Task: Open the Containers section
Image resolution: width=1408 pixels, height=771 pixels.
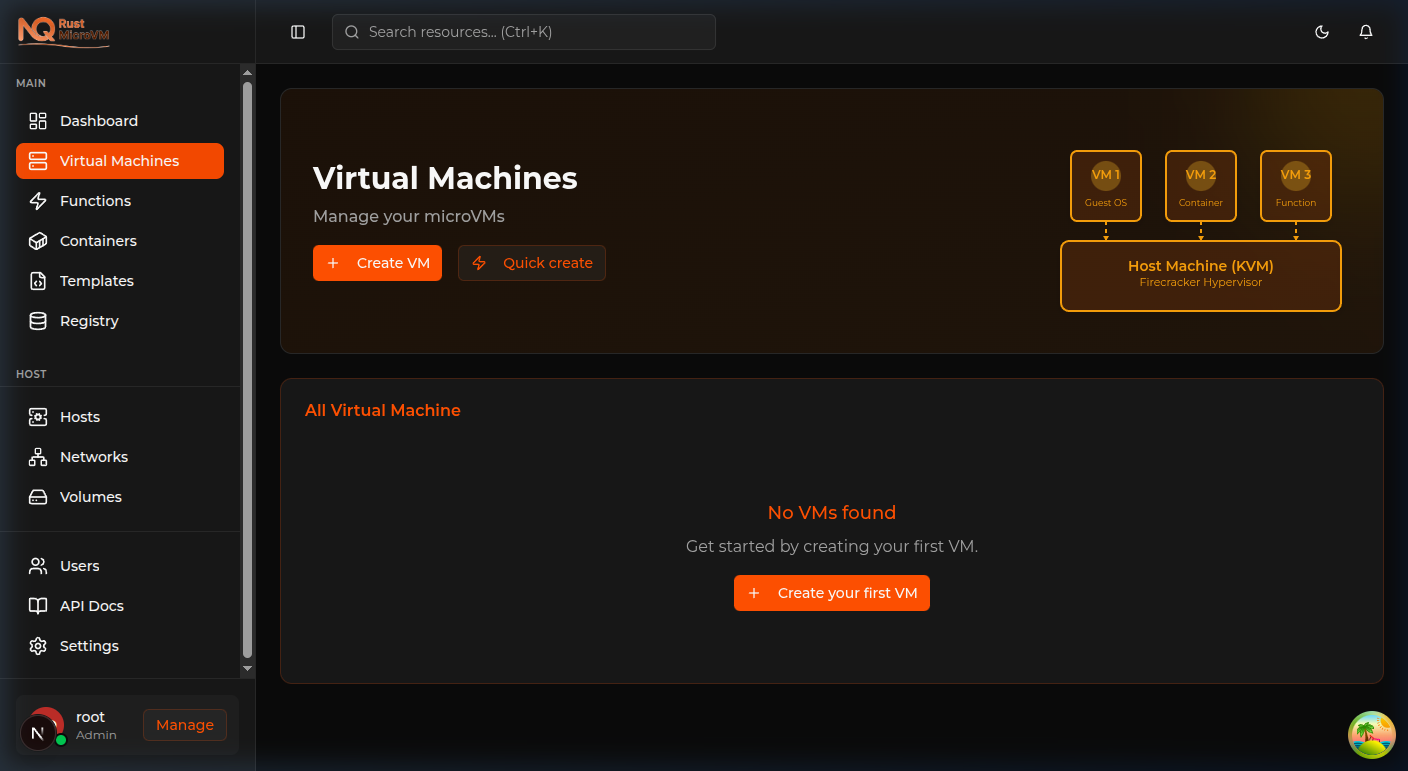Action: 99,241
